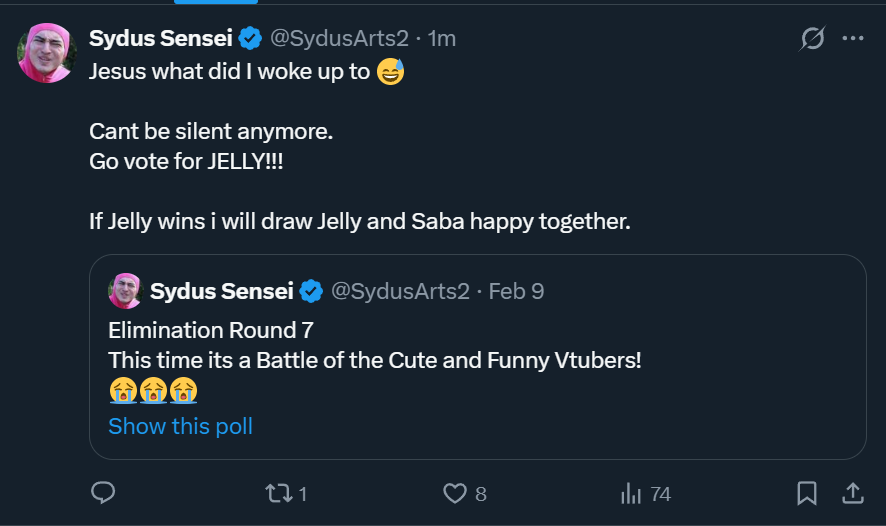
Task: Open the three-dot more options menu
Action: 853,39
